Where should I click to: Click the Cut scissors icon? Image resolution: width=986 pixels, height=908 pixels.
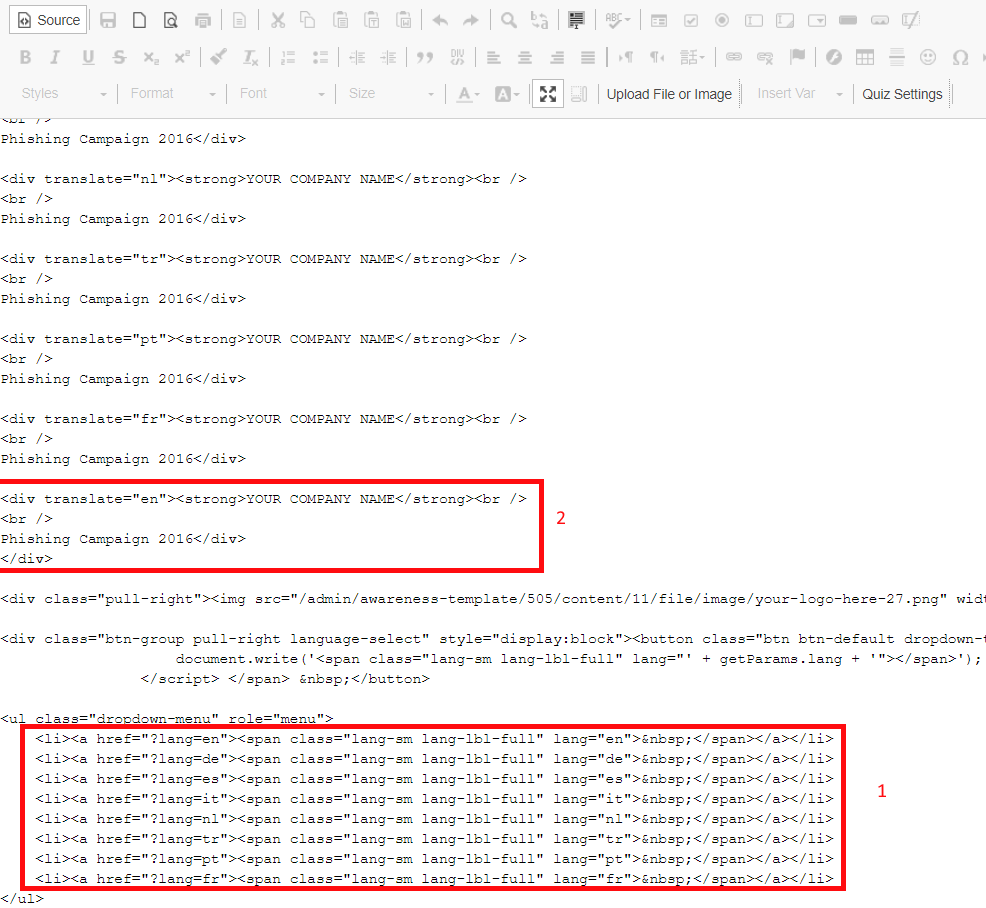(x=277, y=20)
